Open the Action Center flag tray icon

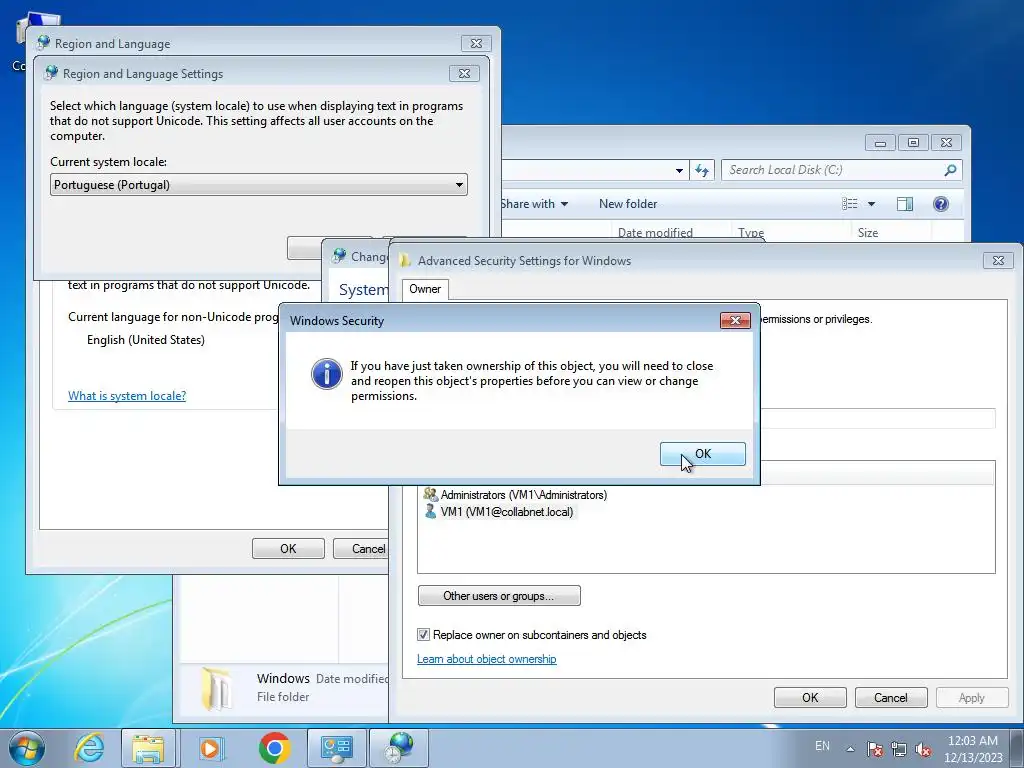click(x=874, y=749)
